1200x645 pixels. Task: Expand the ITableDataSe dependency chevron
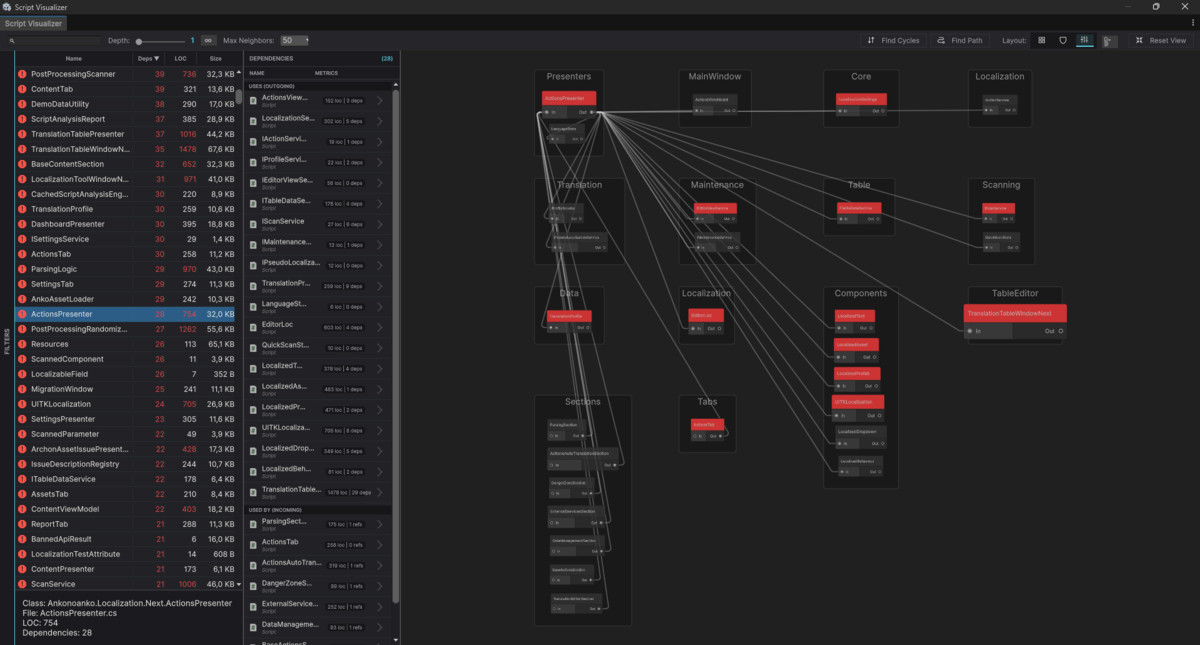pyautogui.click(x=379, y=203)
